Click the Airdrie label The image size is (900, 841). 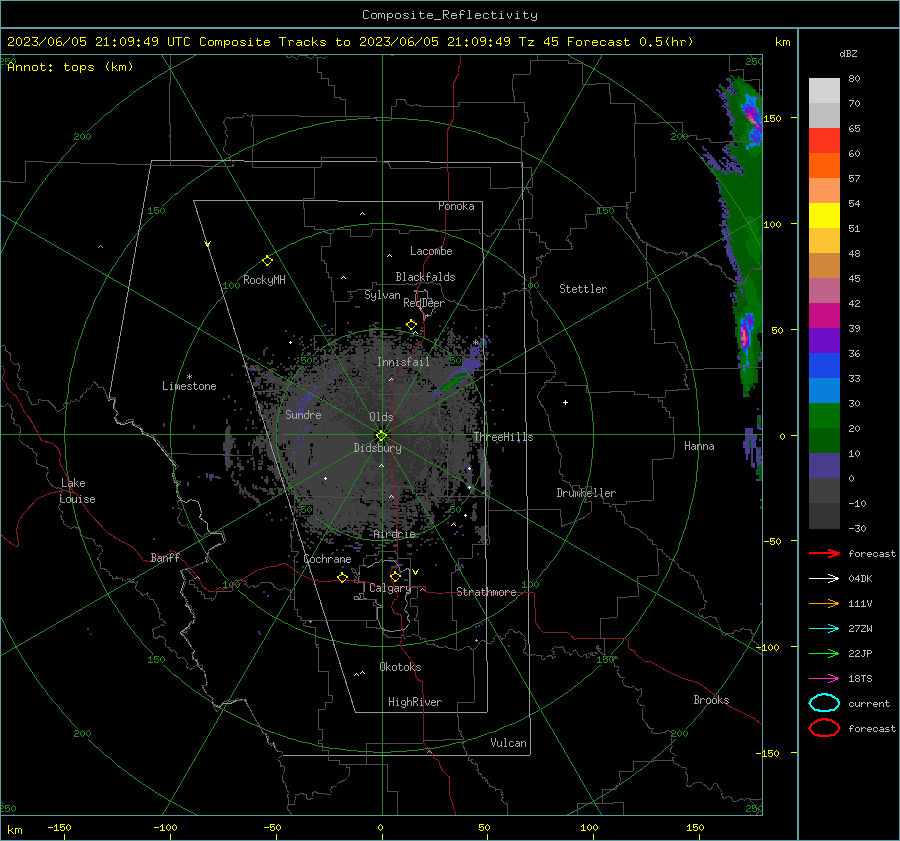(x=394, y=534)
